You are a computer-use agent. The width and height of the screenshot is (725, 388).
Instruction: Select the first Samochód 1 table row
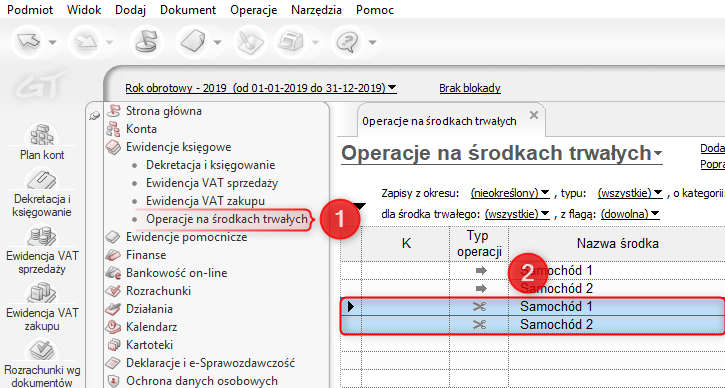pyautogui.click(x=533, y=271)
